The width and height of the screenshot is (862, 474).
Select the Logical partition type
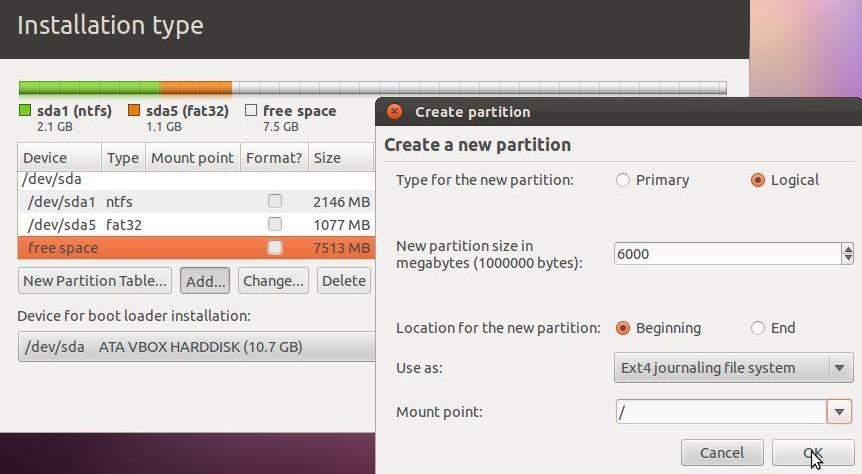(x=758, y=180)
